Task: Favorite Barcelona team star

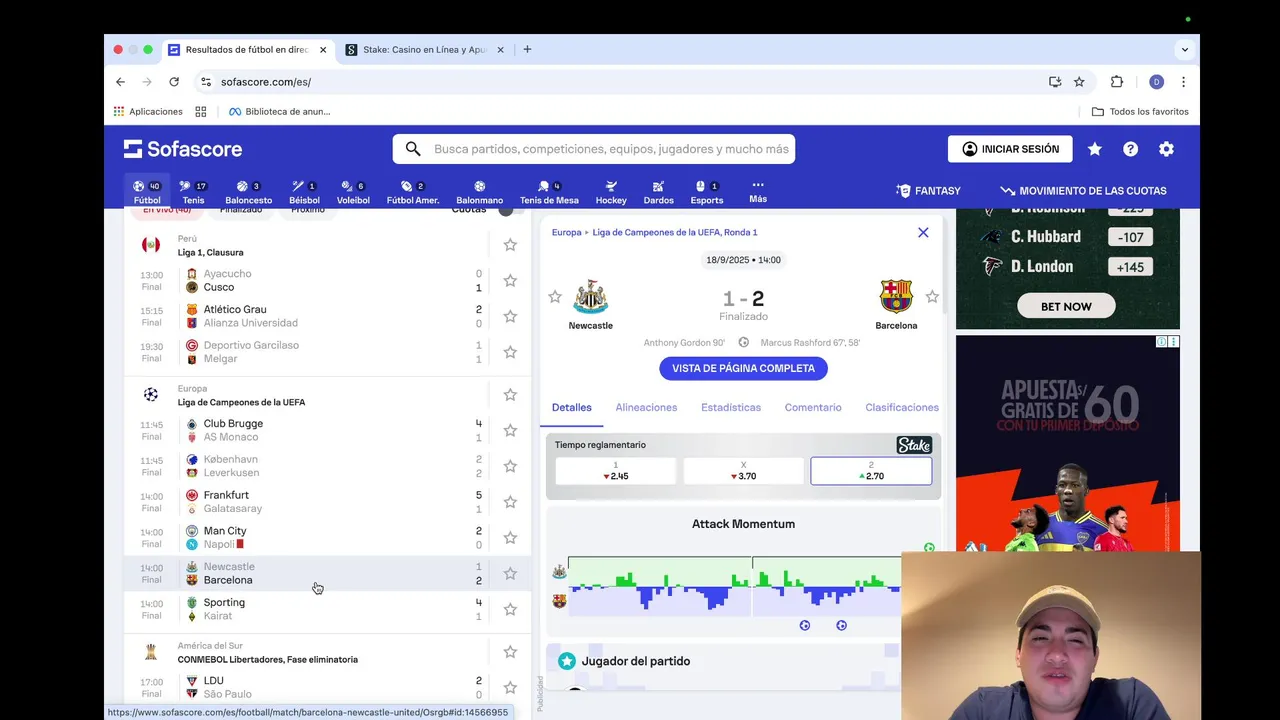Action: 932,297
